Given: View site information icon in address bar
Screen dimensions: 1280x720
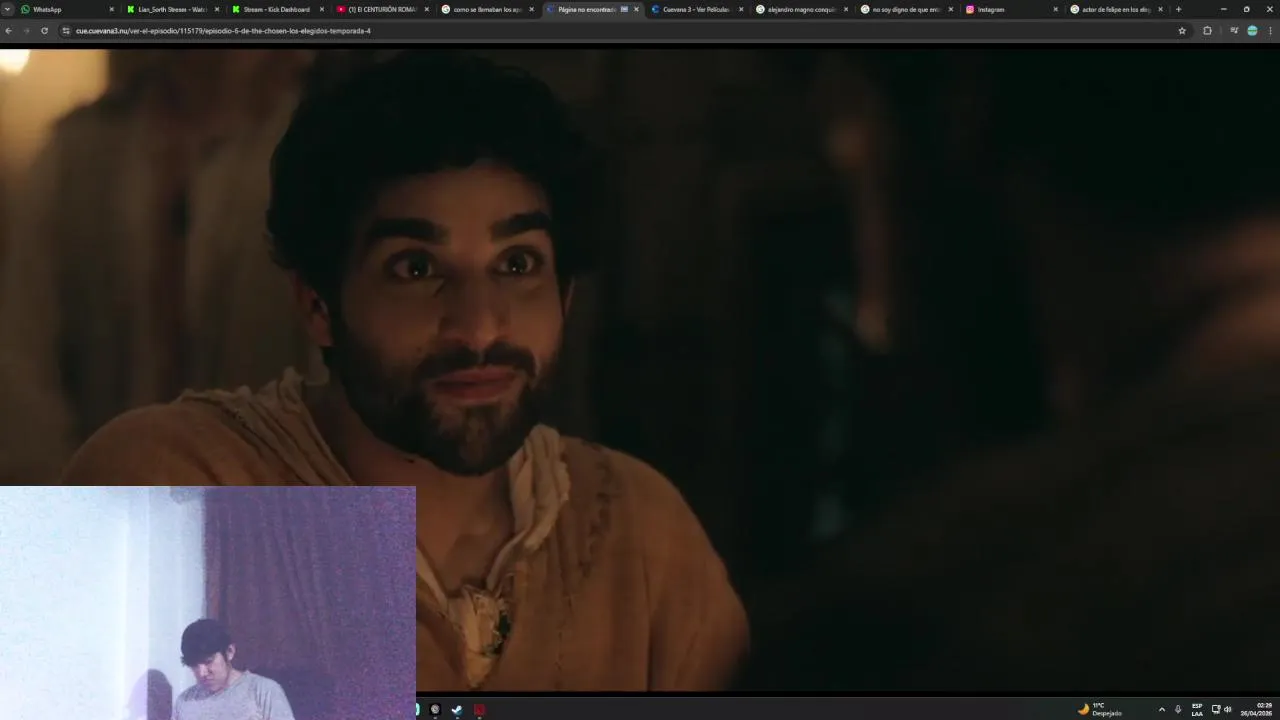Looking at the screenshot, I should pos(66,31).
